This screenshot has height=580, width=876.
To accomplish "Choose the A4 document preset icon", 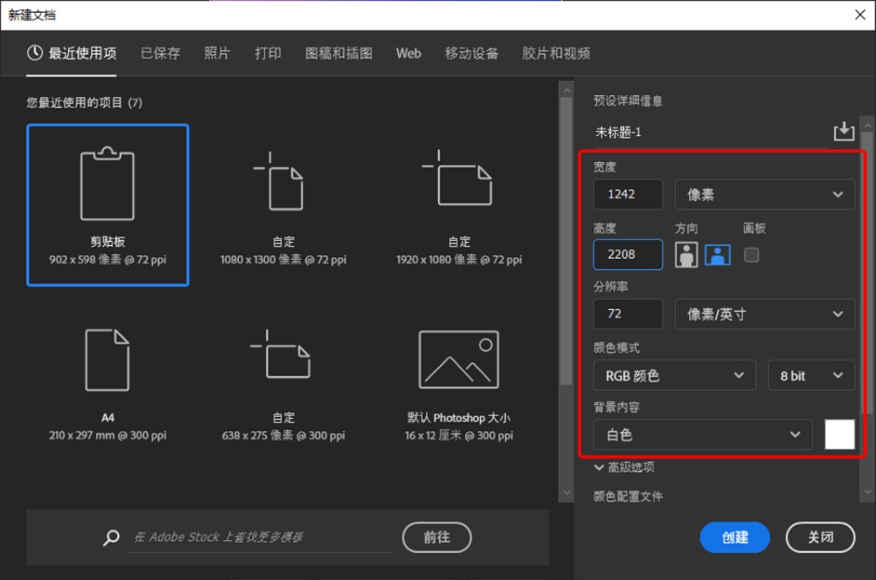I will click(107, 360).
